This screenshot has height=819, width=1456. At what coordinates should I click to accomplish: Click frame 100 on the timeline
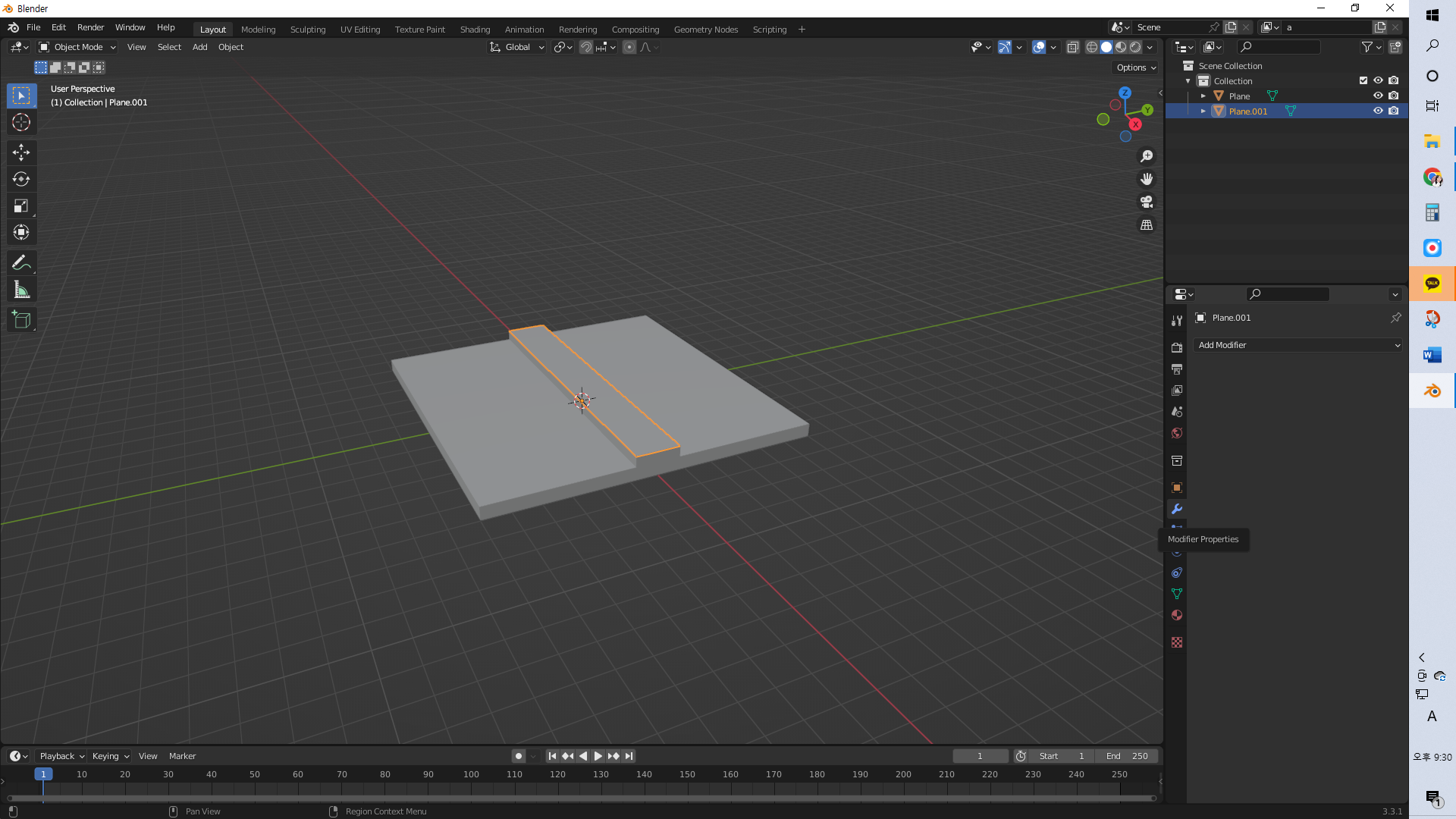[x=471, y=775]
